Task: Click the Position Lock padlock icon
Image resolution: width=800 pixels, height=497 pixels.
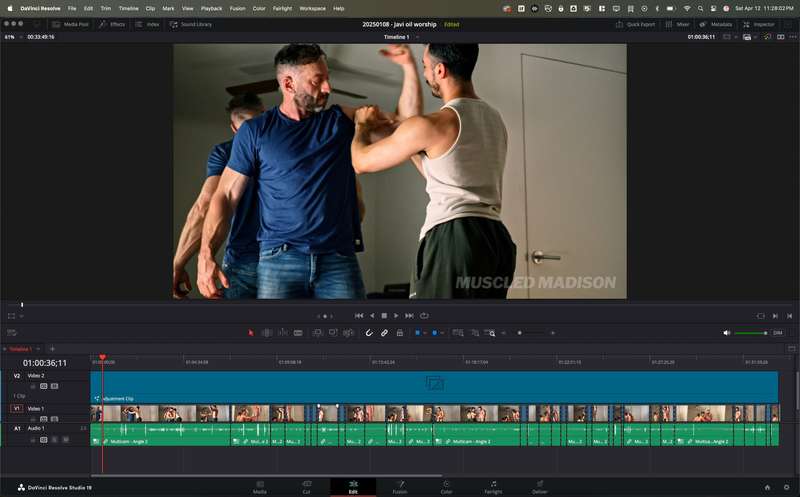Action: [399, 332]
